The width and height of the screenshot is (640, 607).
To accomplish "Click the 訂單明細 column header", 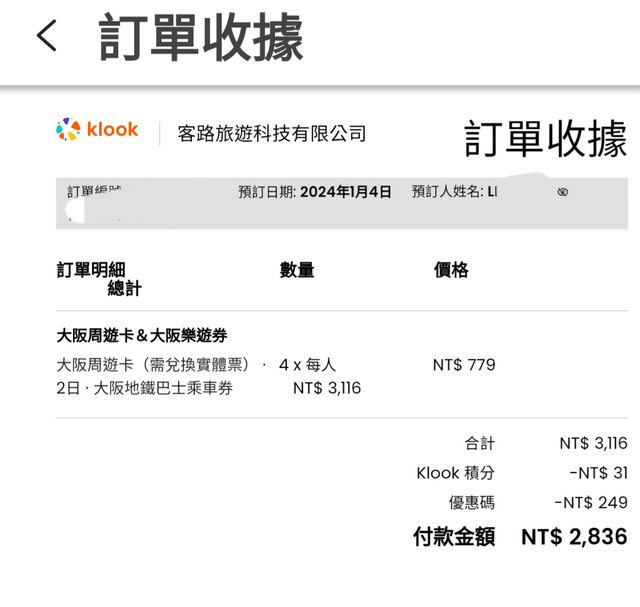I will tap(91, 270).
